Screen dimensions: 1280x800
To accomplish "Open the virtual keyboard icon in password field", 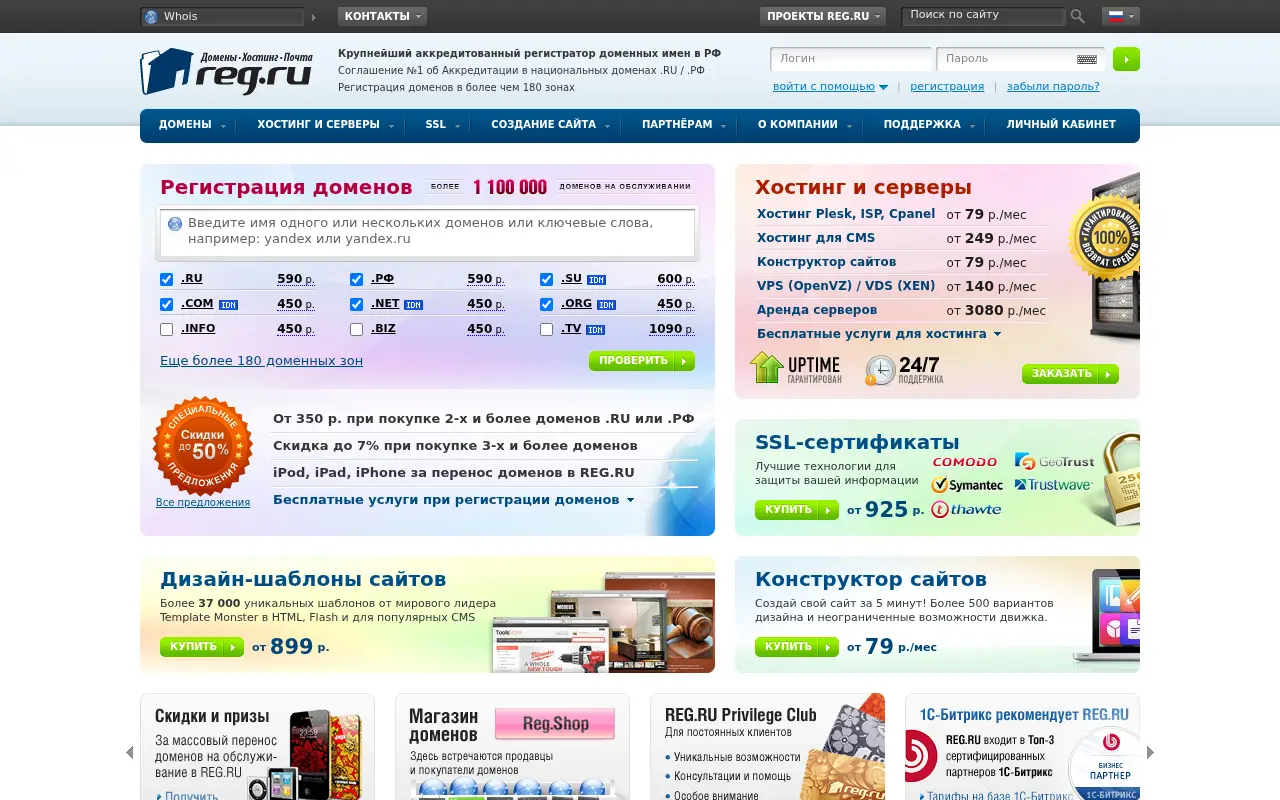I will 1086,59.
